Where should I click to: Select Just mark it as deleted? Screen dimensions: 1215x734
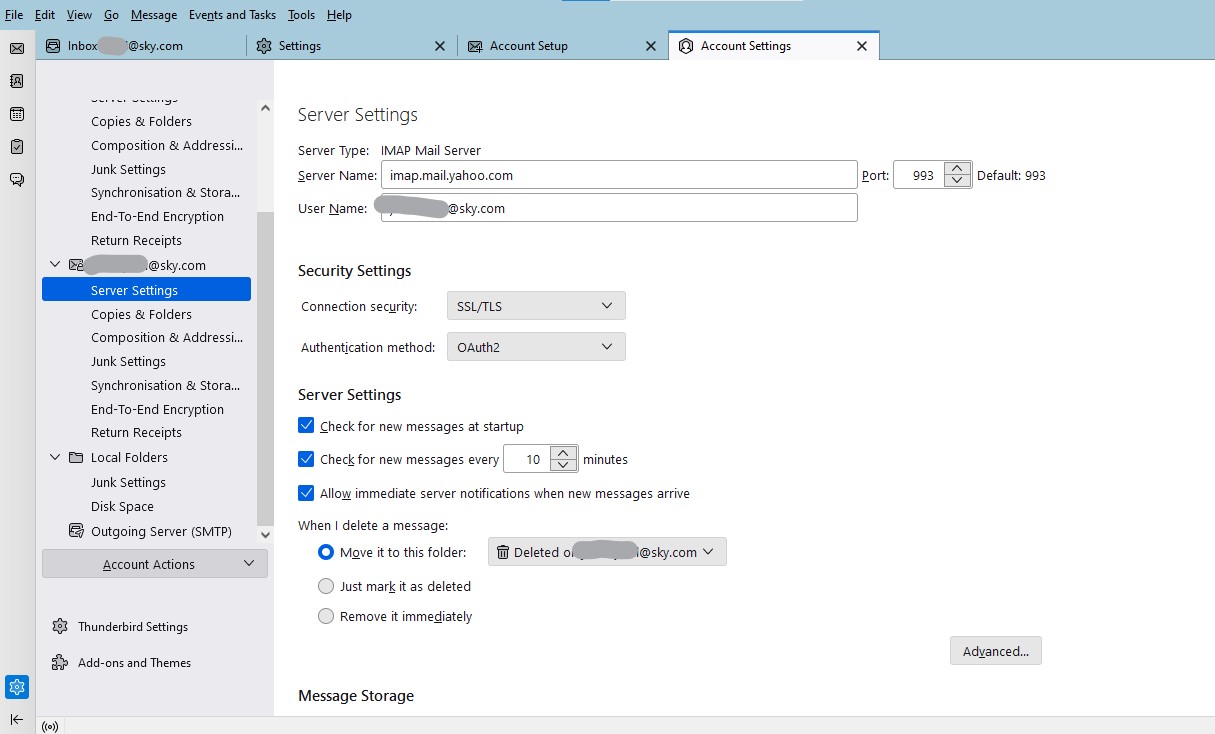(x=326, y=586)
